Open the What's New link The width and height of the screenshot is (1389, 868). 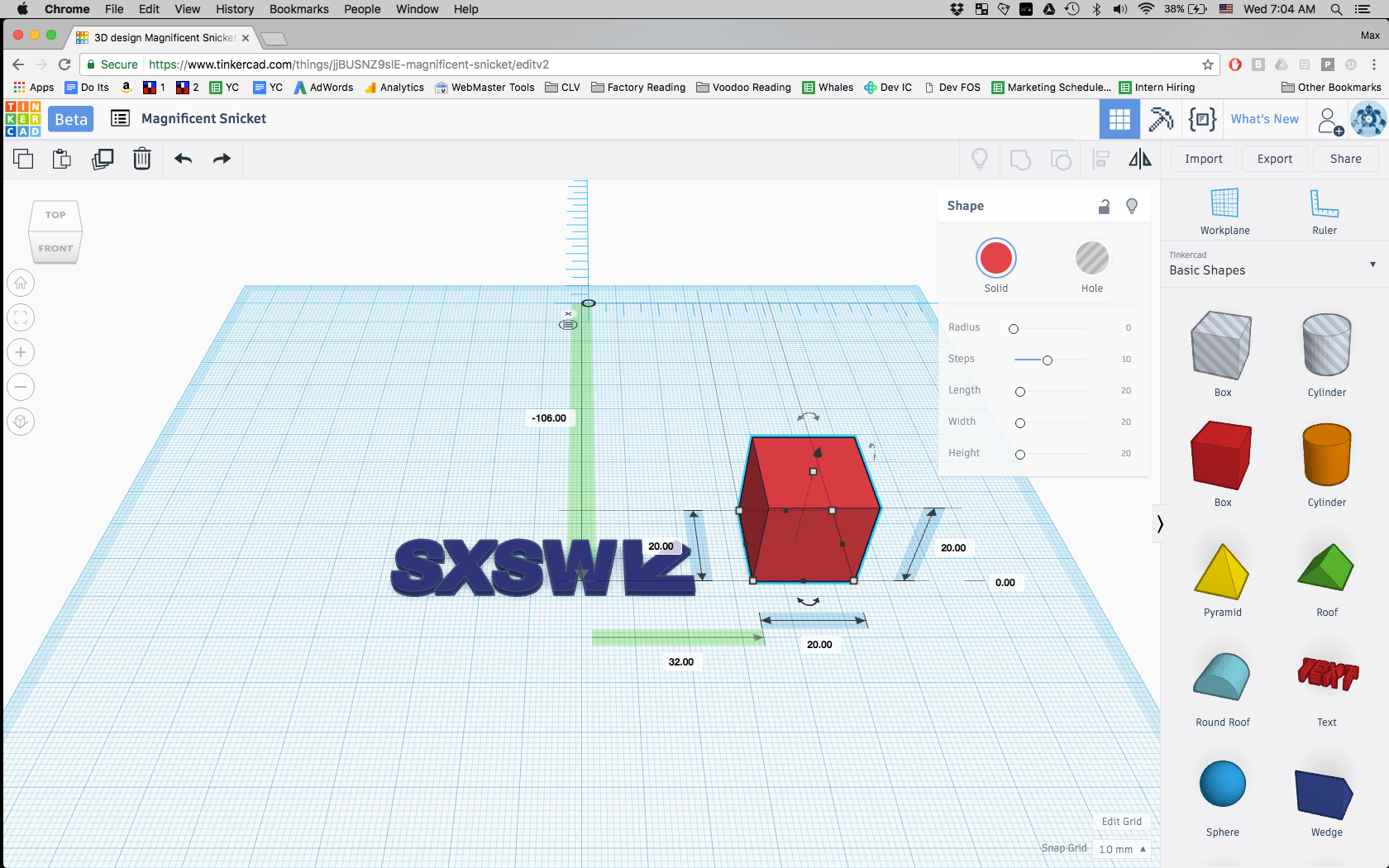point(1264,118)
